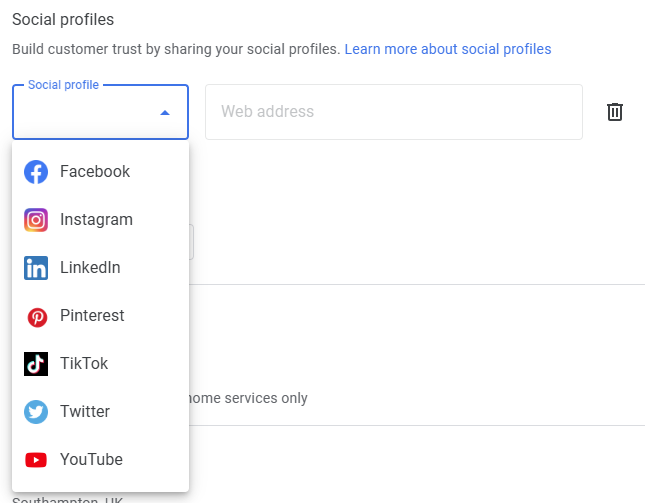Click the Social profiles section heading
The image size is (654, 503).
(x=63, y=20)
